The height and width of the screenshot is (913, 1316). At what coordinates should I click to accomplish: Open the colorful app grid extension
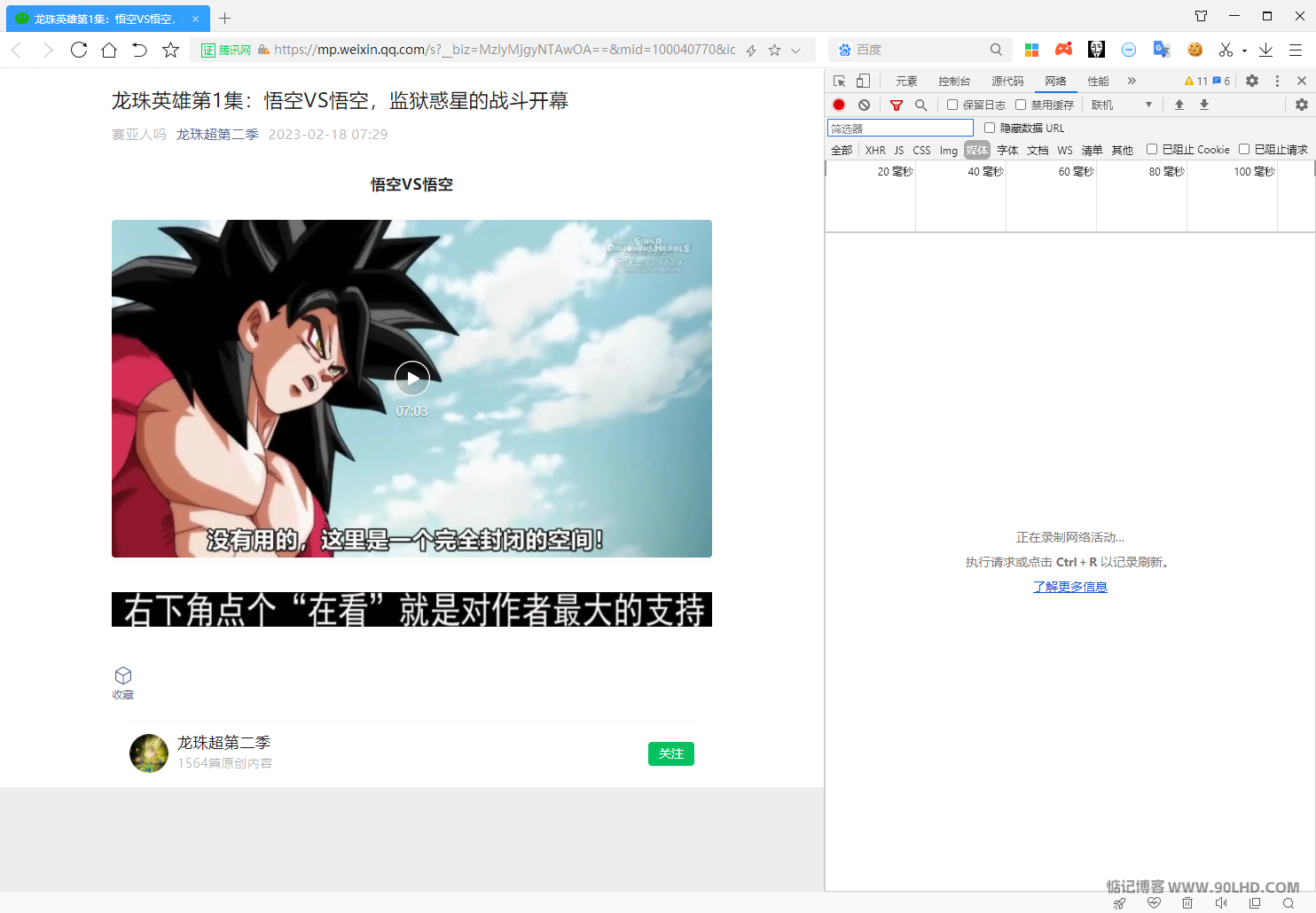click(1031, 50)
